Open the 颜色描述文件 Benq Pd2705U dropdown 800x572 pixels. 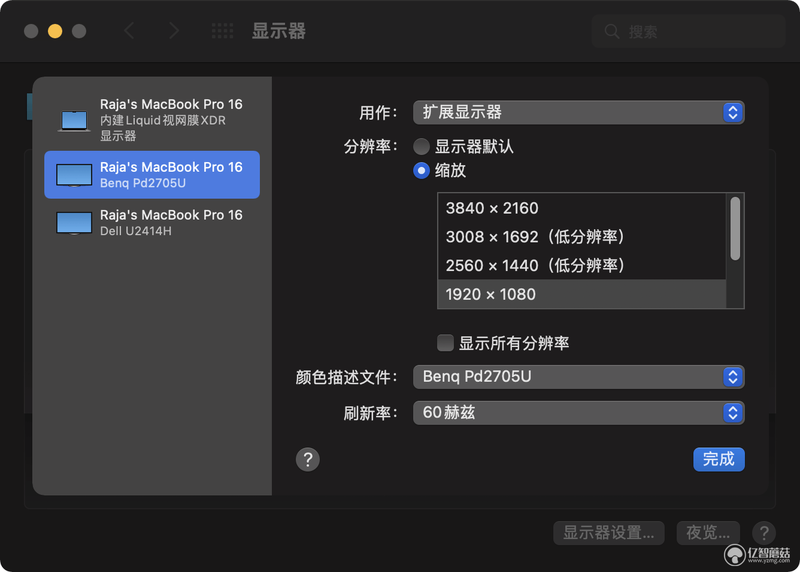pos(579,377)
